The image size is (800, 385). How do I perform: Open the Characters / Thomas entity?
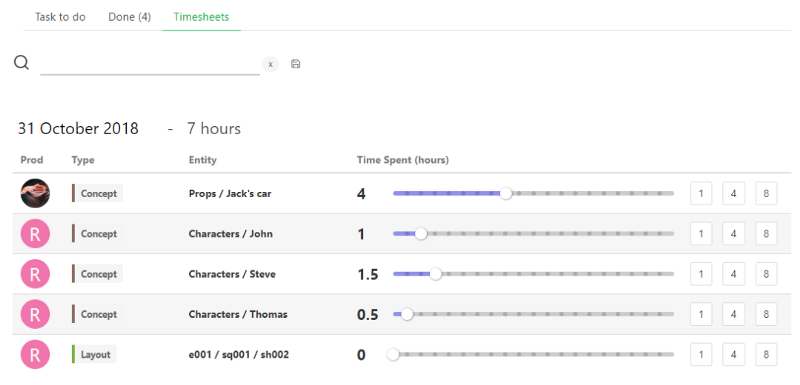tap(238, 314)
